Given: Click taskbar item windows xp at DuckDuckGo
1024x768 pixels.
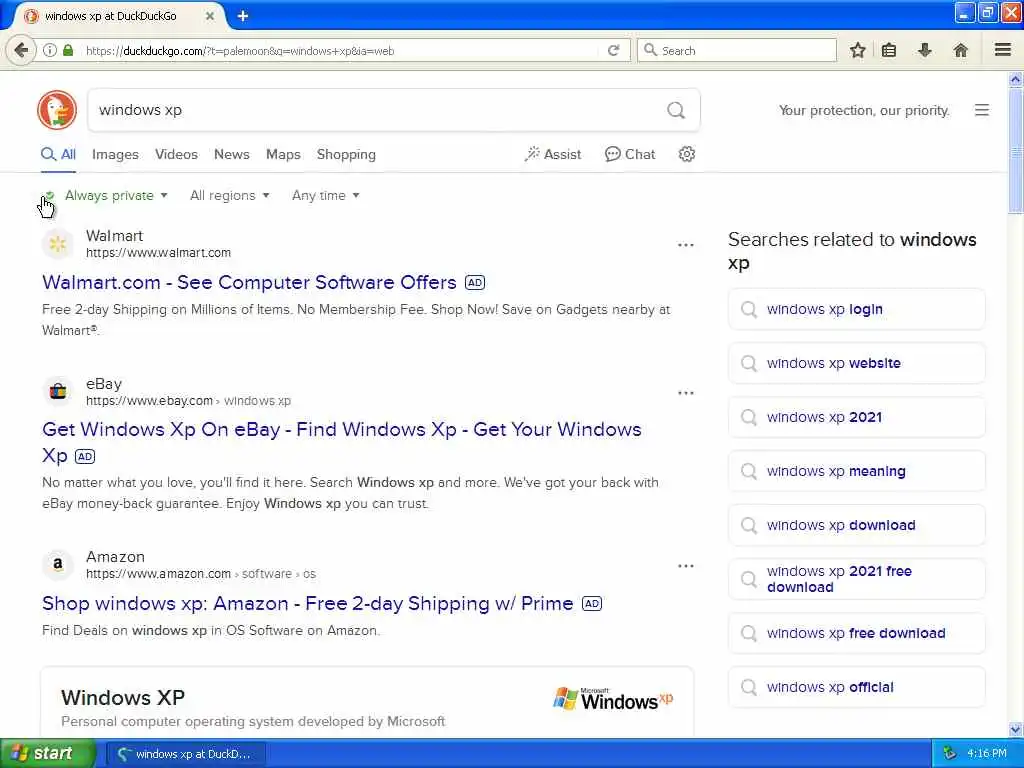Looking at the screenshot, I should 185,754.
